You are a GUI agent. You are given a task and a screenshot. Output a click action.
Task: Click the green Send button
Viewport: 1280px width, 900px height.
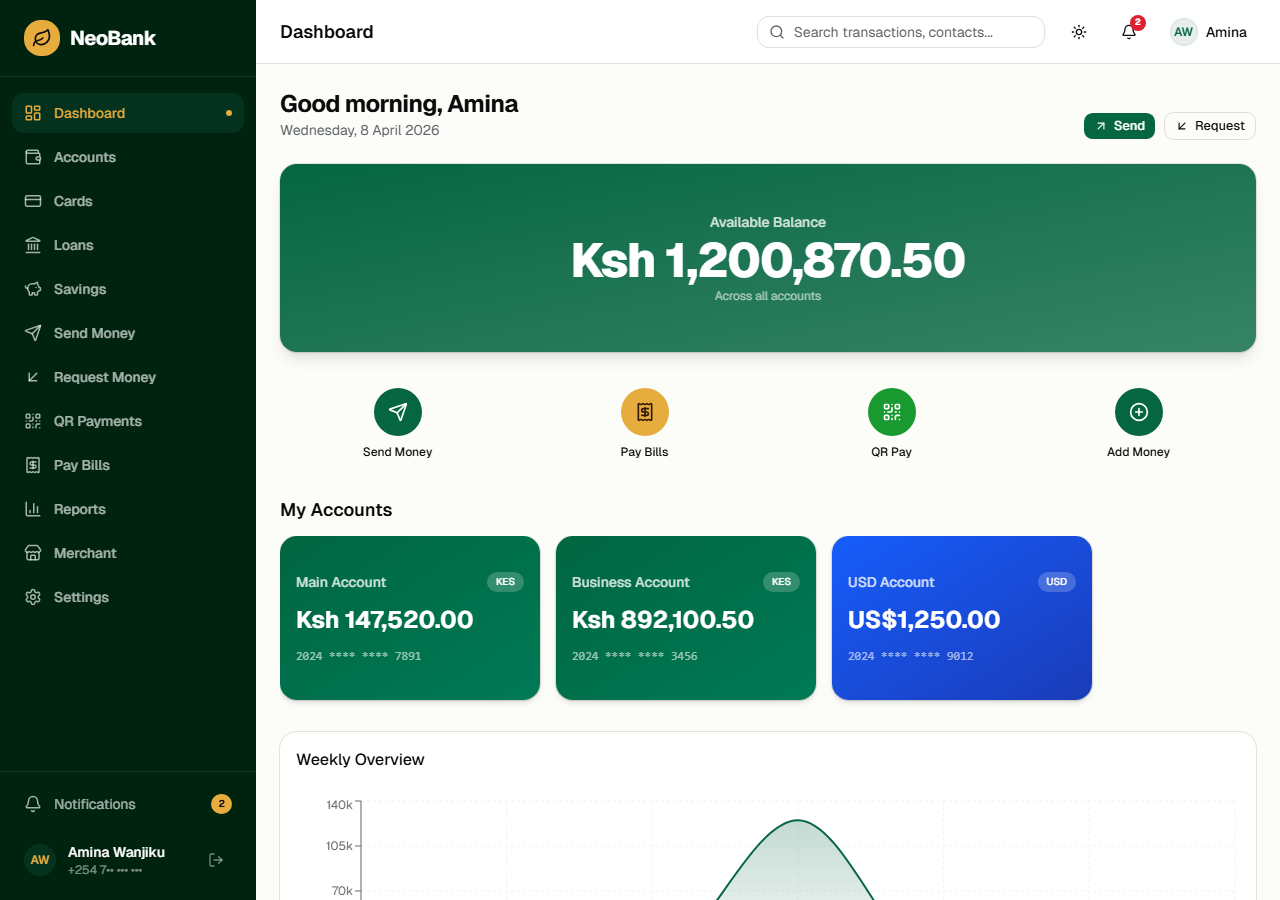pos(1119,126)
